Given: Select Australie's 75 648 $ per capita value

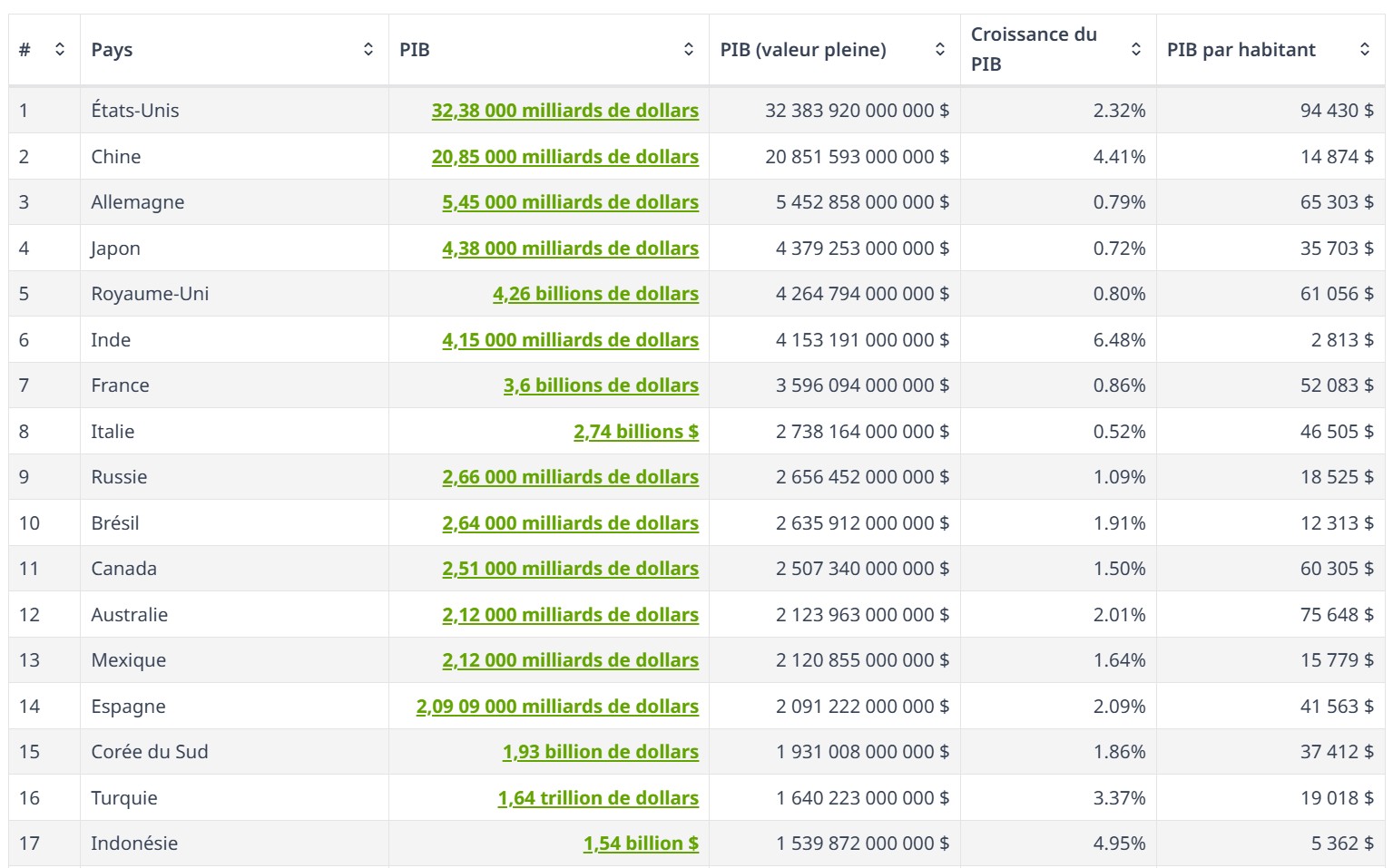Looking at the screenshot, I should click(1337, 615).
